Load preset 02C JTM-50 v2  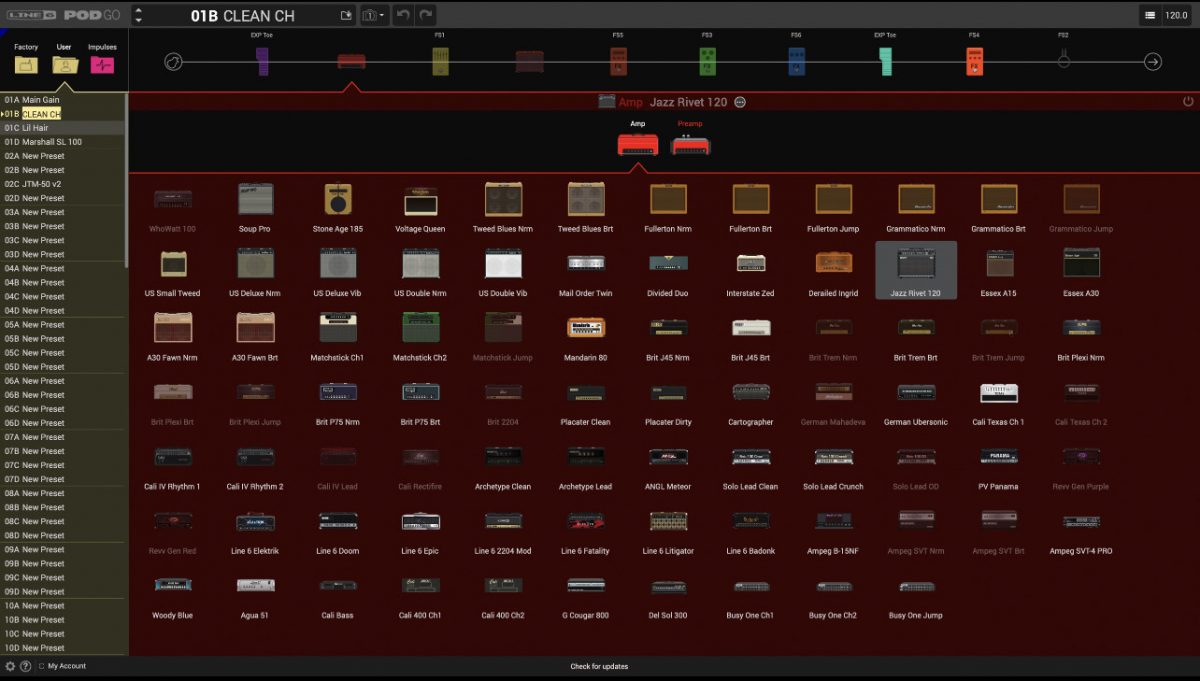(x=63, y=184)
